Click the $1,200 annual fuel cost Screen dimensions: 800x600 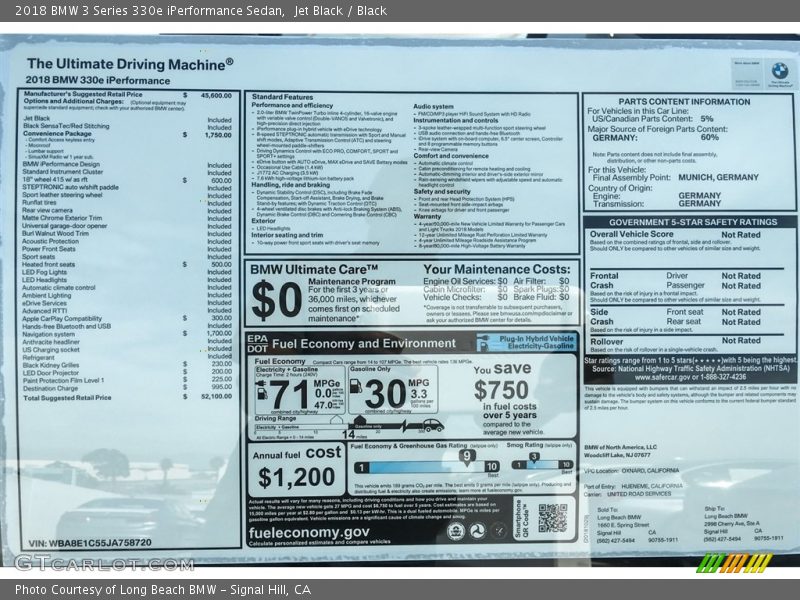296,478
